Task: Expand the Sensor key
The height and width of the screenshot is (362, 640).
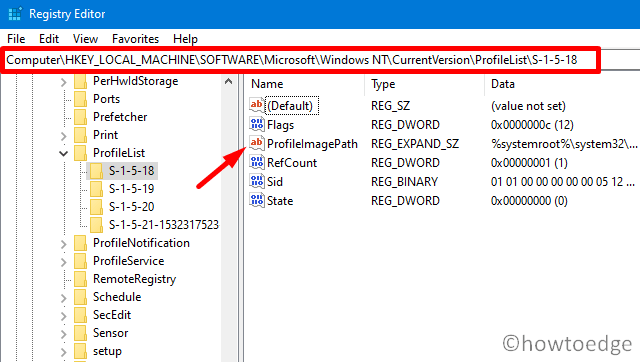Action: coord(63,334)
